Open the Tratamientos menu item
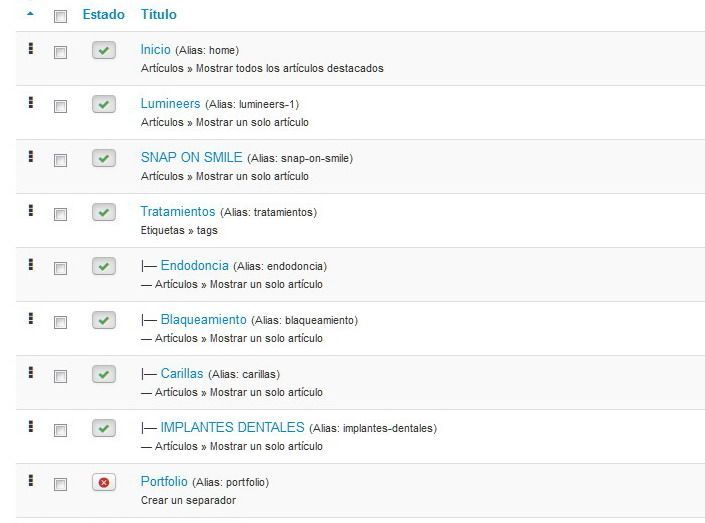Viewport: 705px width, 523px height. coord(178,211)
